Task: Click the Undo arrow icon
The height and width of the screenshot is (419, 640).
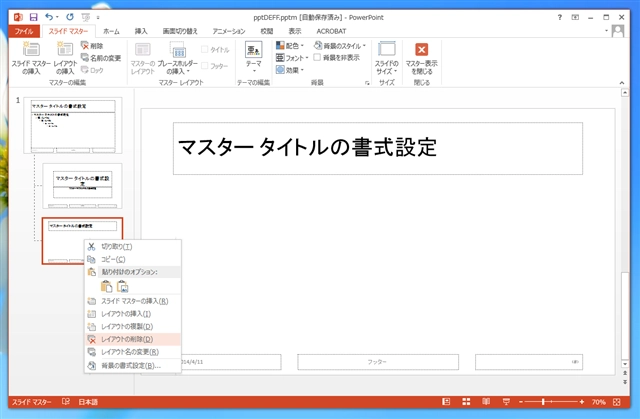Action: coord(49,17)
